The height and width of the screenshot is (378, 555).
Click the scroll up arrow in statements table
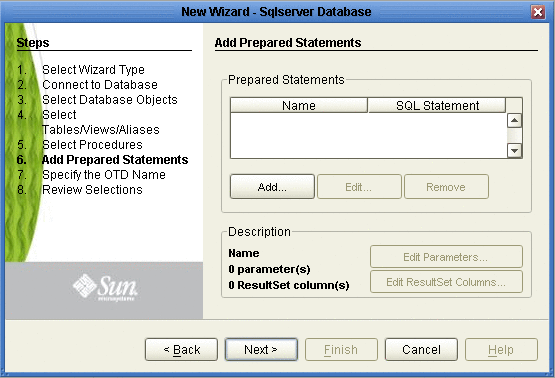(514, 121)
